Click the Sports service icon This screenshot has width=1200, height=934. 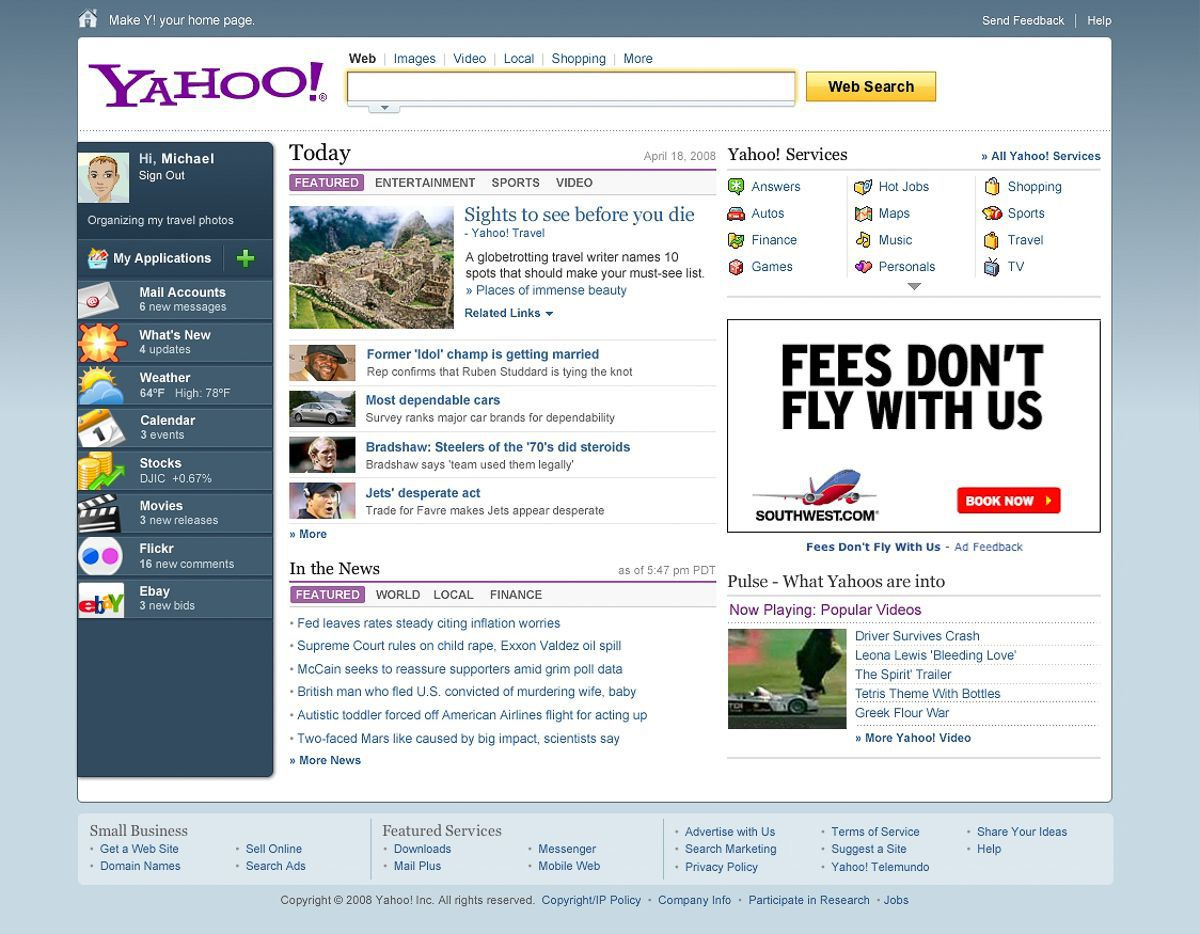tap(992, 213)
